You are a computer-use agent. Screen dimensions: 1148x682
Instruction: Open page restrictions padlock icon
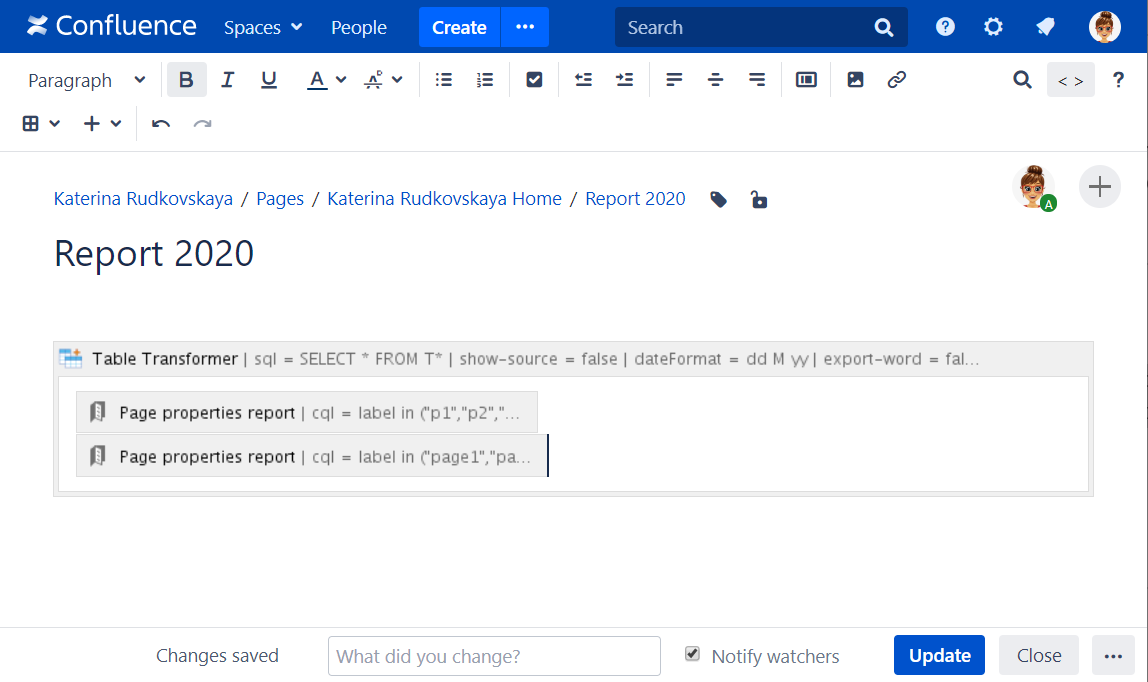tap(759, 200)
